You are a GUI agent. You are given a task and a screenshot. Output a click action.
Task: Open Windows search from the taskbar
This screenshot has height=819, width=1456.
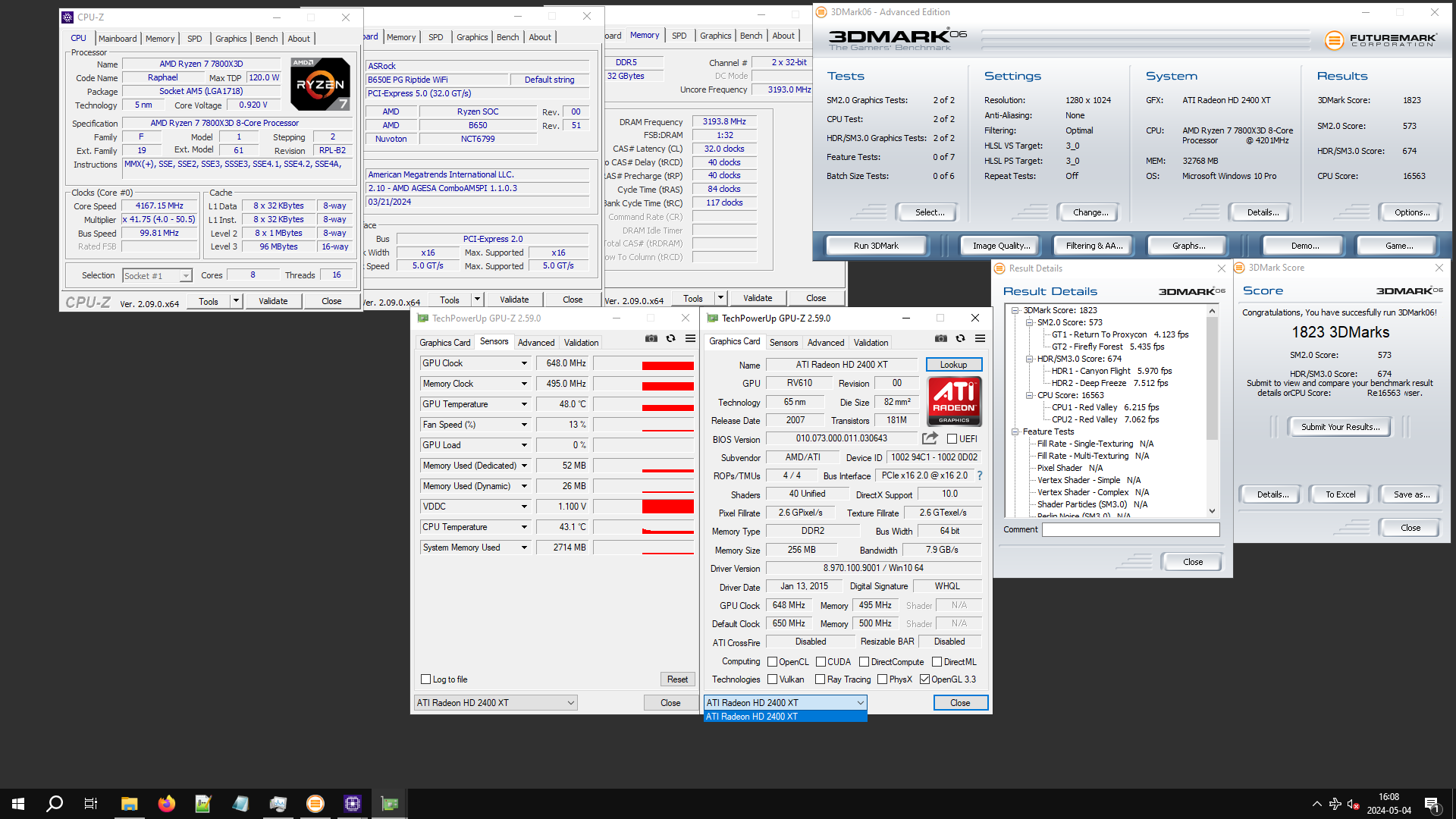55,804
